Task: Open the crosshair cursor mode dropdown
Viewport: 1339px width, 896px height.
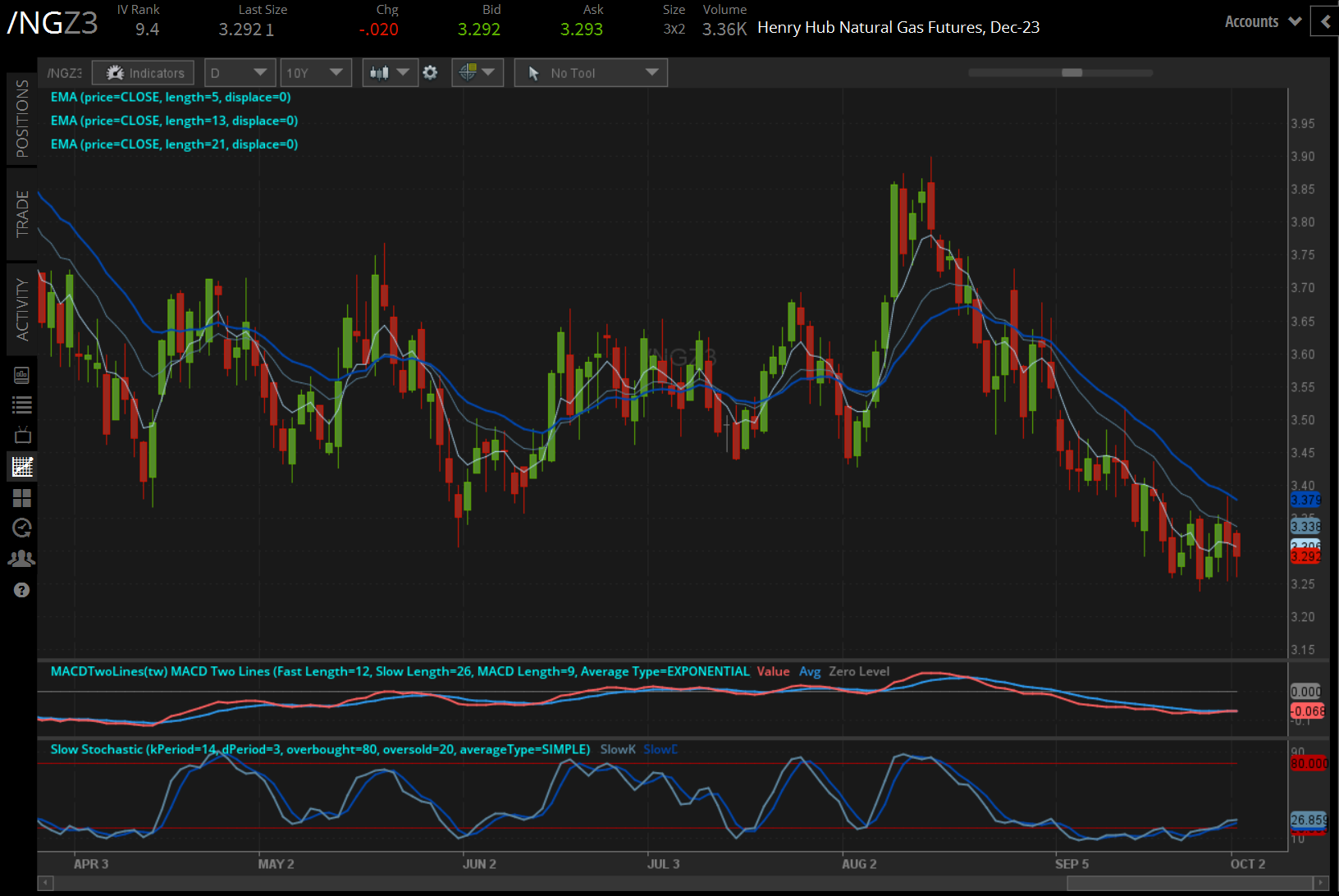Action: pos(477,73)
